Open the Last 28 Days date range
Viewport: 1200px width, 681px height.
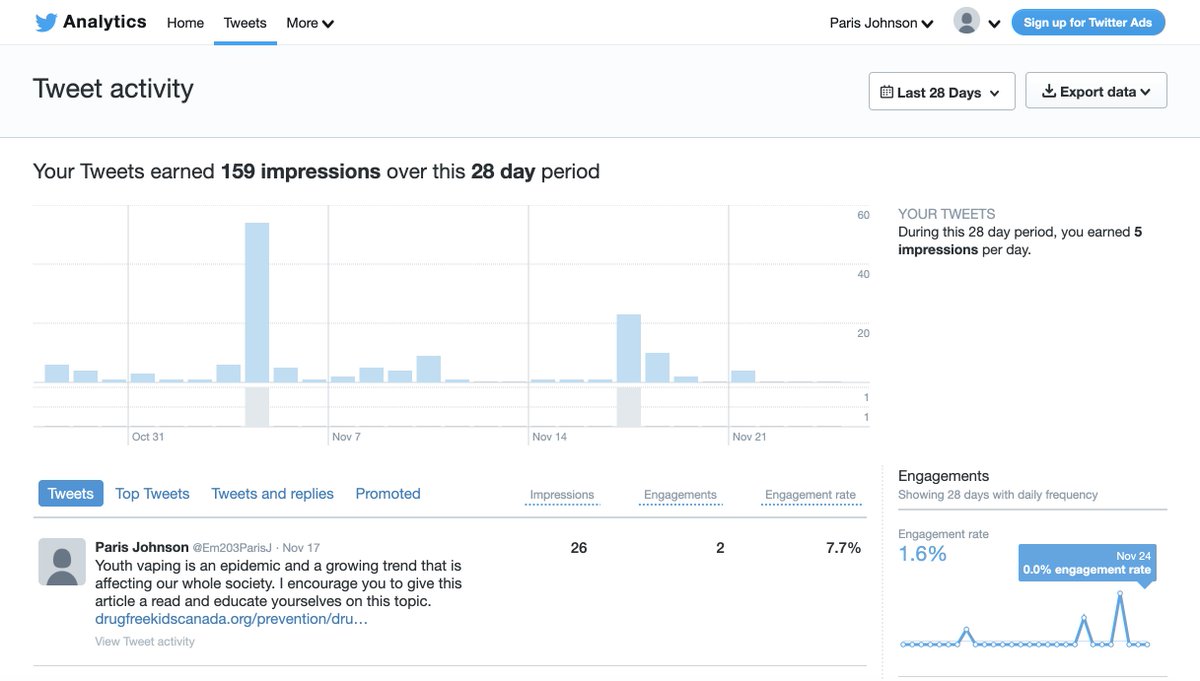942,91
